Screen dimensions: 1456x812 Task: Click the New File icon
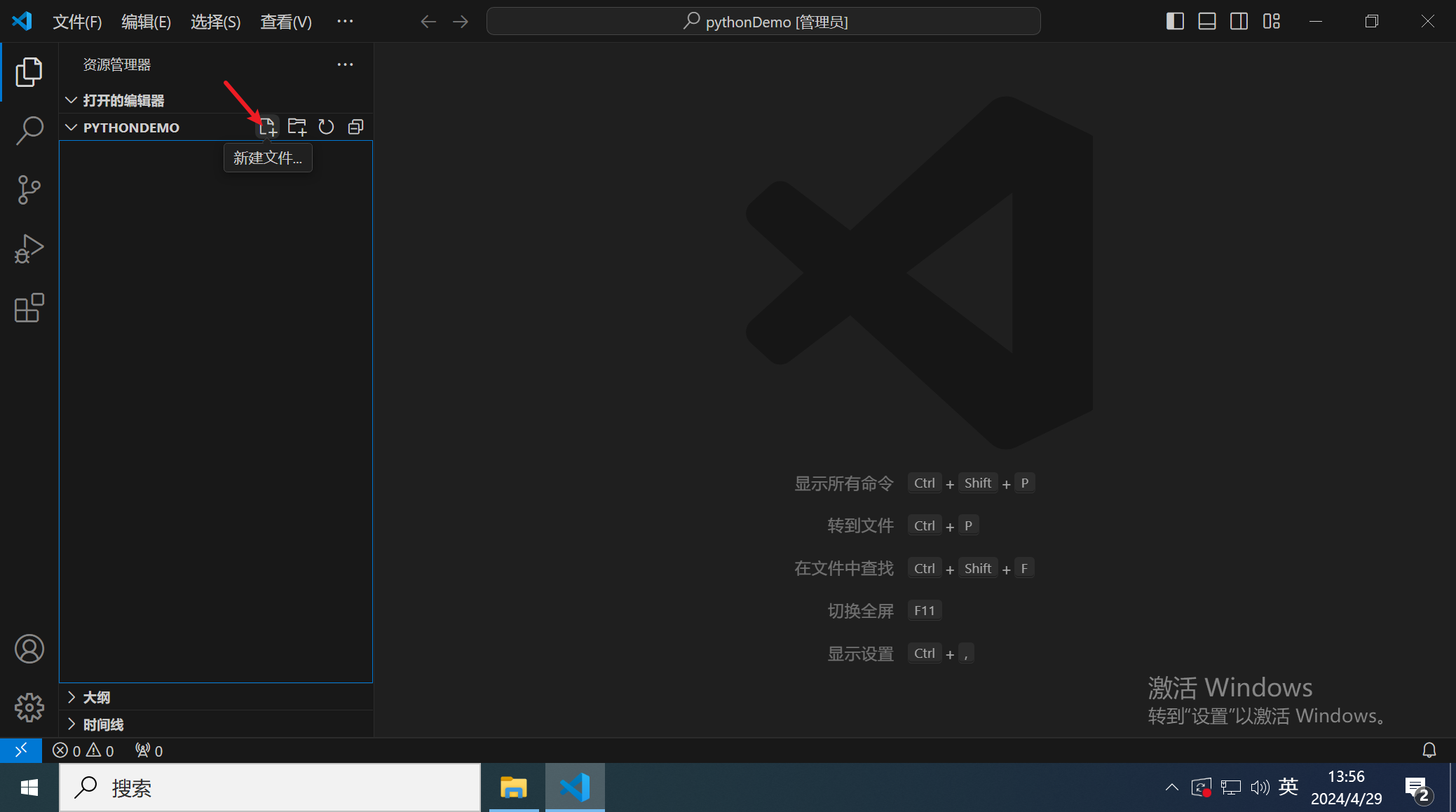click(267, 128)
